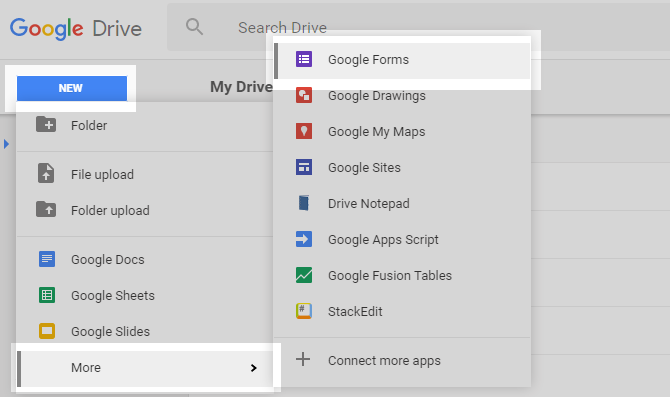Screen dimensions: 670x397
Task: Launch StackEdit from the menu
Action: coord(402,312)
